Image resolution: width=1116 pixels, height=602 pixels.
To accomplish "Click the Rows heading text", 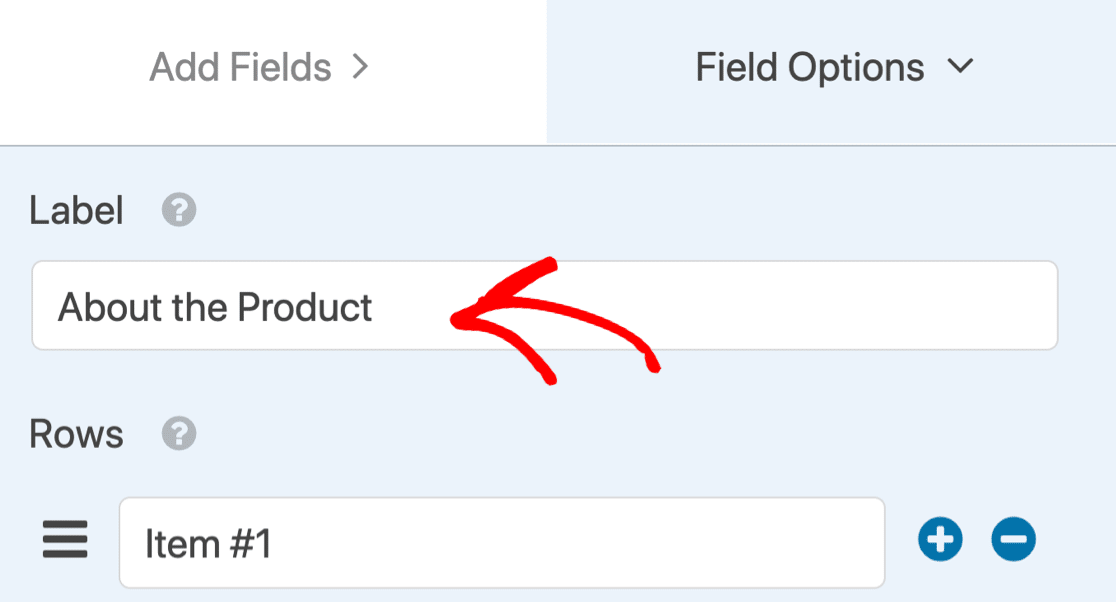I will click(76, 434).
